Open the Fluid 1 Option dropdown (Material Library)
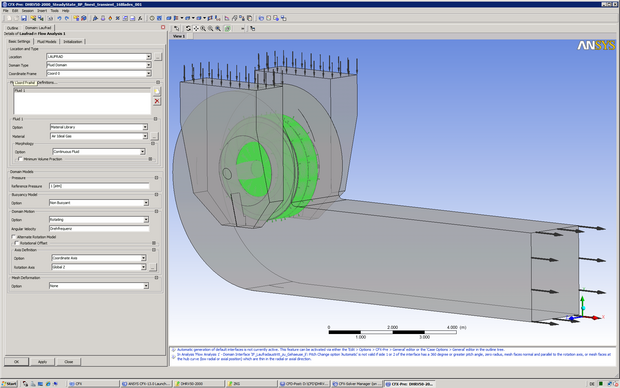620x388 pixels. tap(99, 127)
